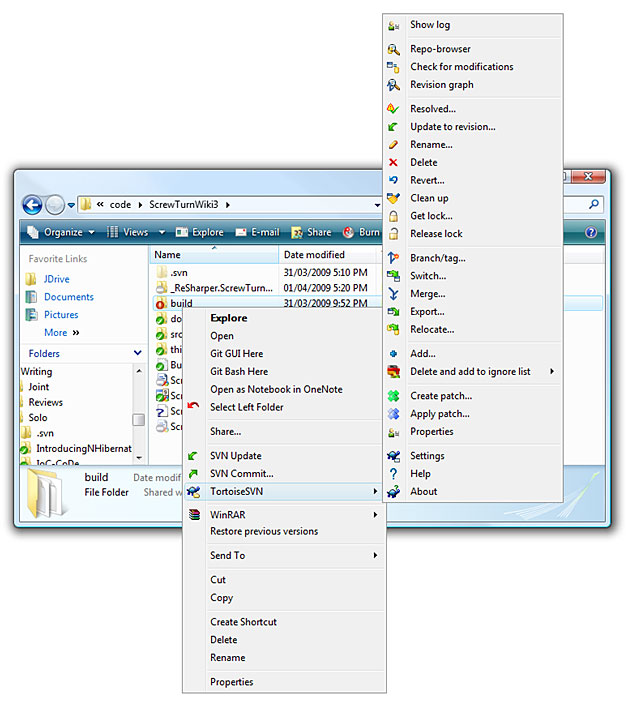The height and width of the screenshot is (710, 628).
Task: Sort by the Name column header
Action: (214, 255)
